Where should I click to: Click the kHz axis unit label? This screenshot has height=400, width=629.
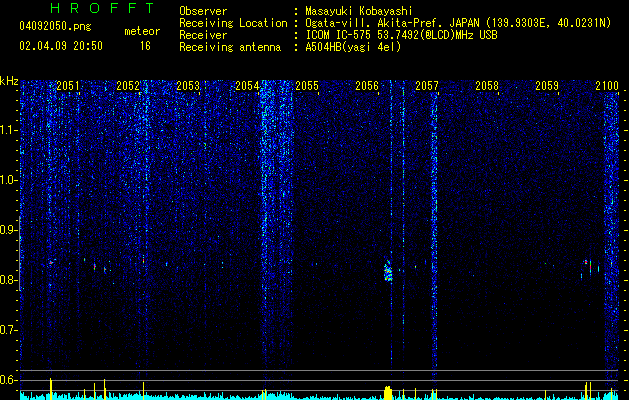pos(9,81)
